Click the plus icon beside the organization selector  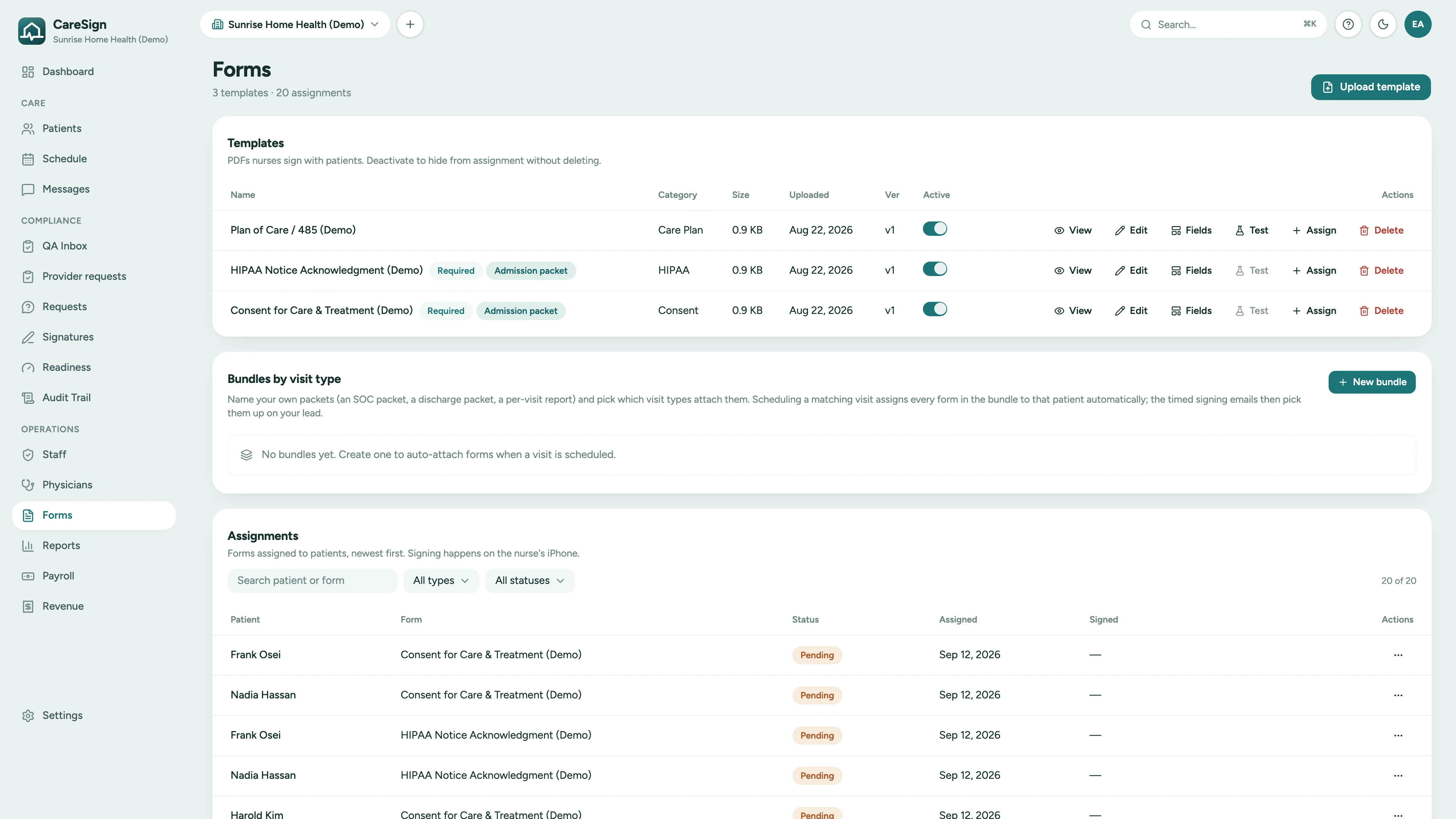pos(410,24)
